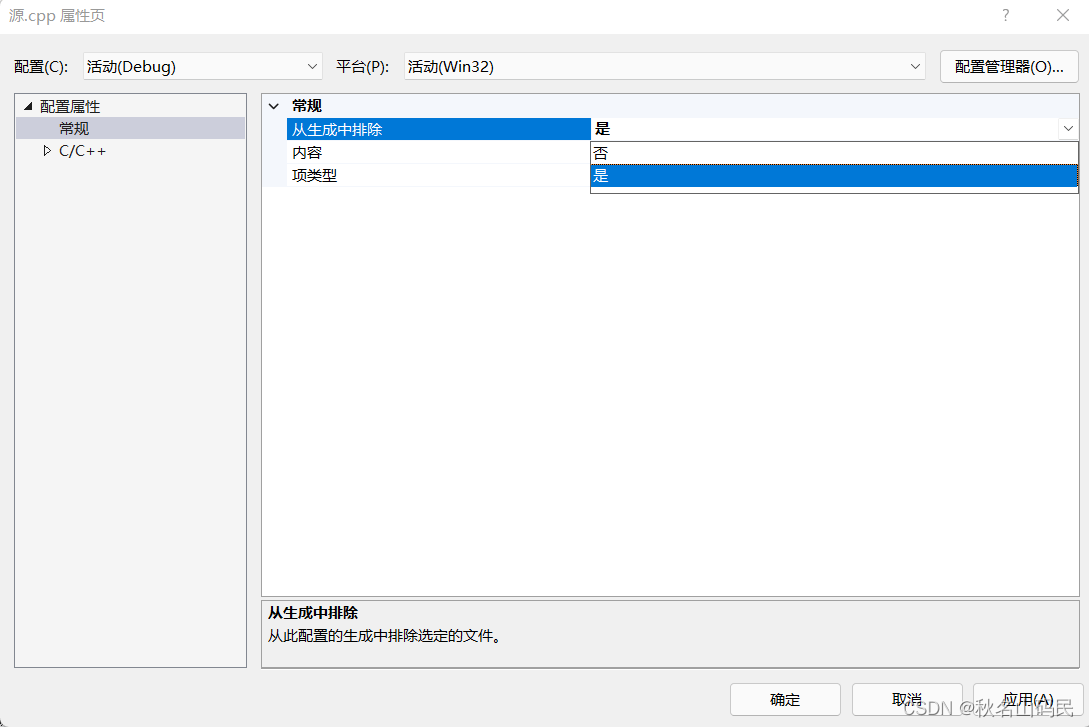Select 常规 in the left tree panel
Viewport: 1089px width, 727px height.
tap(73, 128)
